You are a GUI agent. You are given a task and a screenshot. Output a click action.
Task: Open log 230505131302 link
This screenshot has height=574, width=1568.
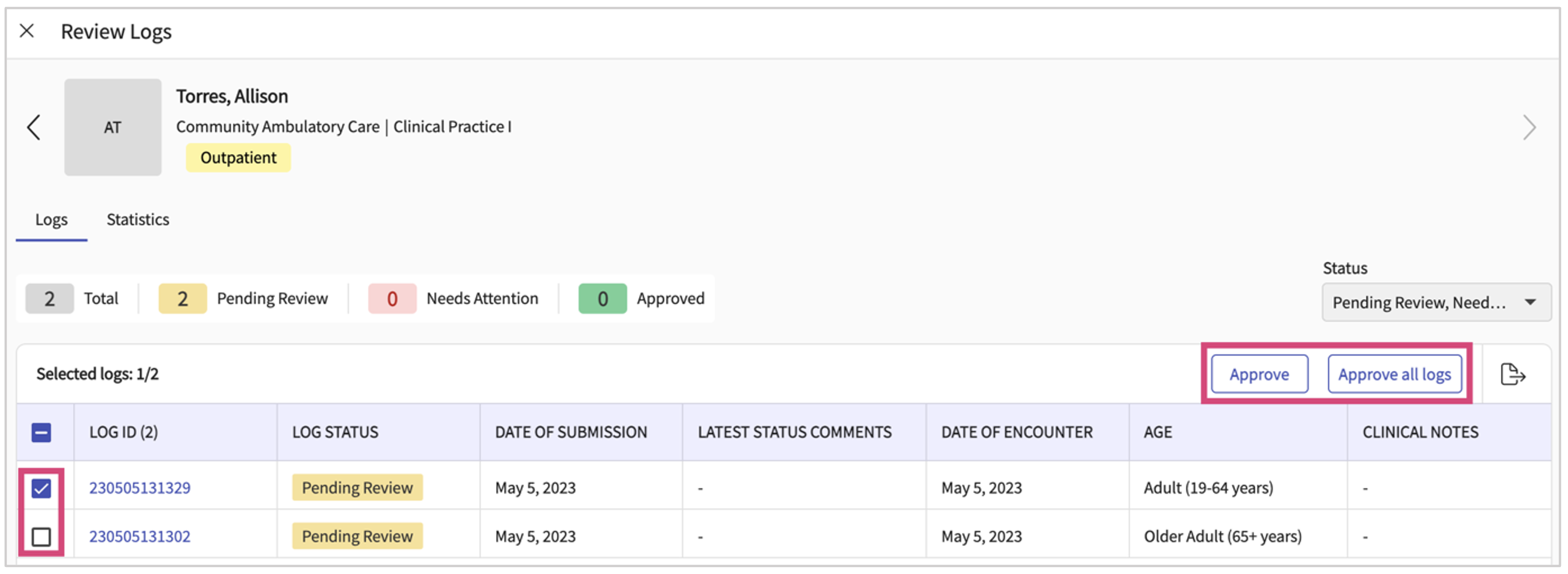tap(140, 536)
